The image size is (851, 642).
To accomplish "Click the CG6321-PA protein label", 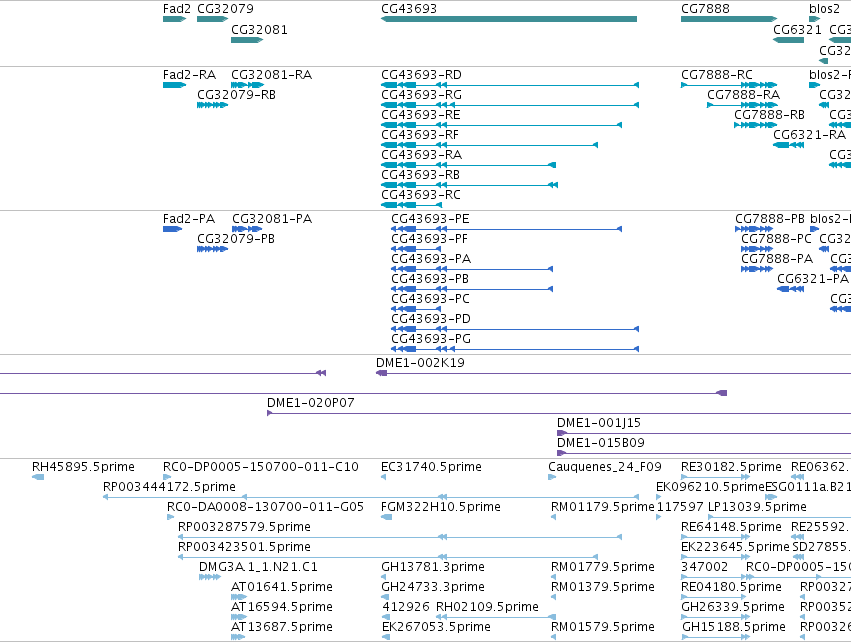I will [812, 279].
